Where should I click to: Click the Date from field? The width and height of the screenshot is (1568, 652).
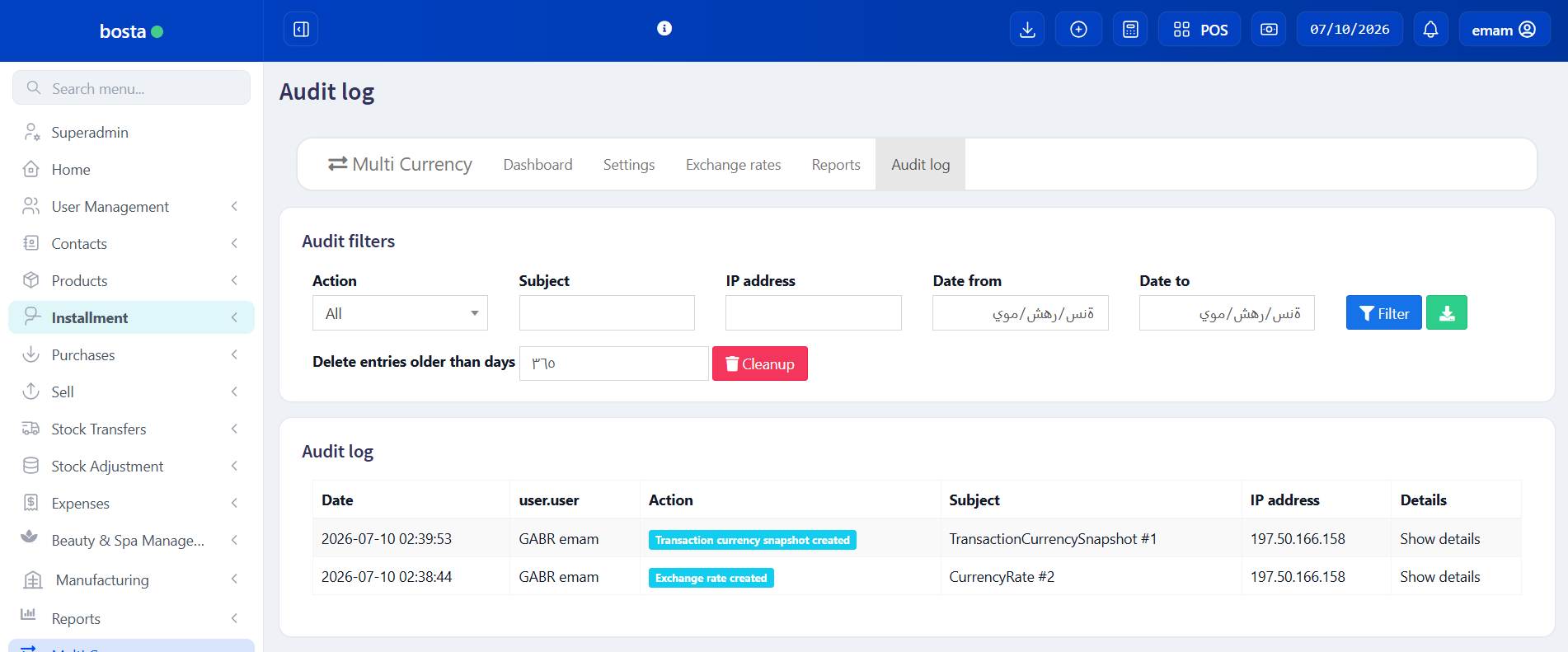click(1021, 313)
